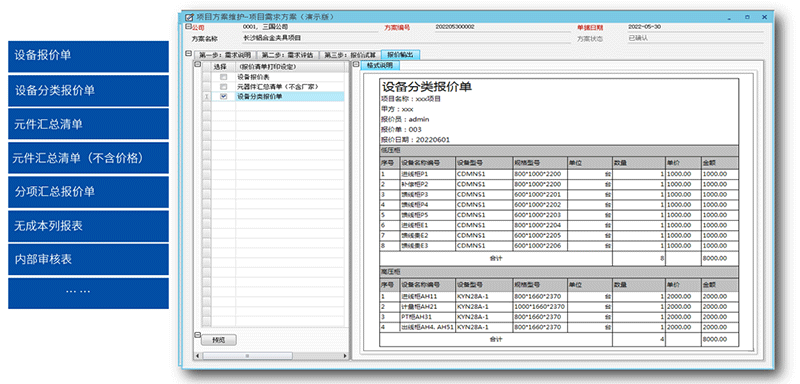800x384 pixels.
Task: Click the PT柜AH31 cell
Action: (427, 317)
